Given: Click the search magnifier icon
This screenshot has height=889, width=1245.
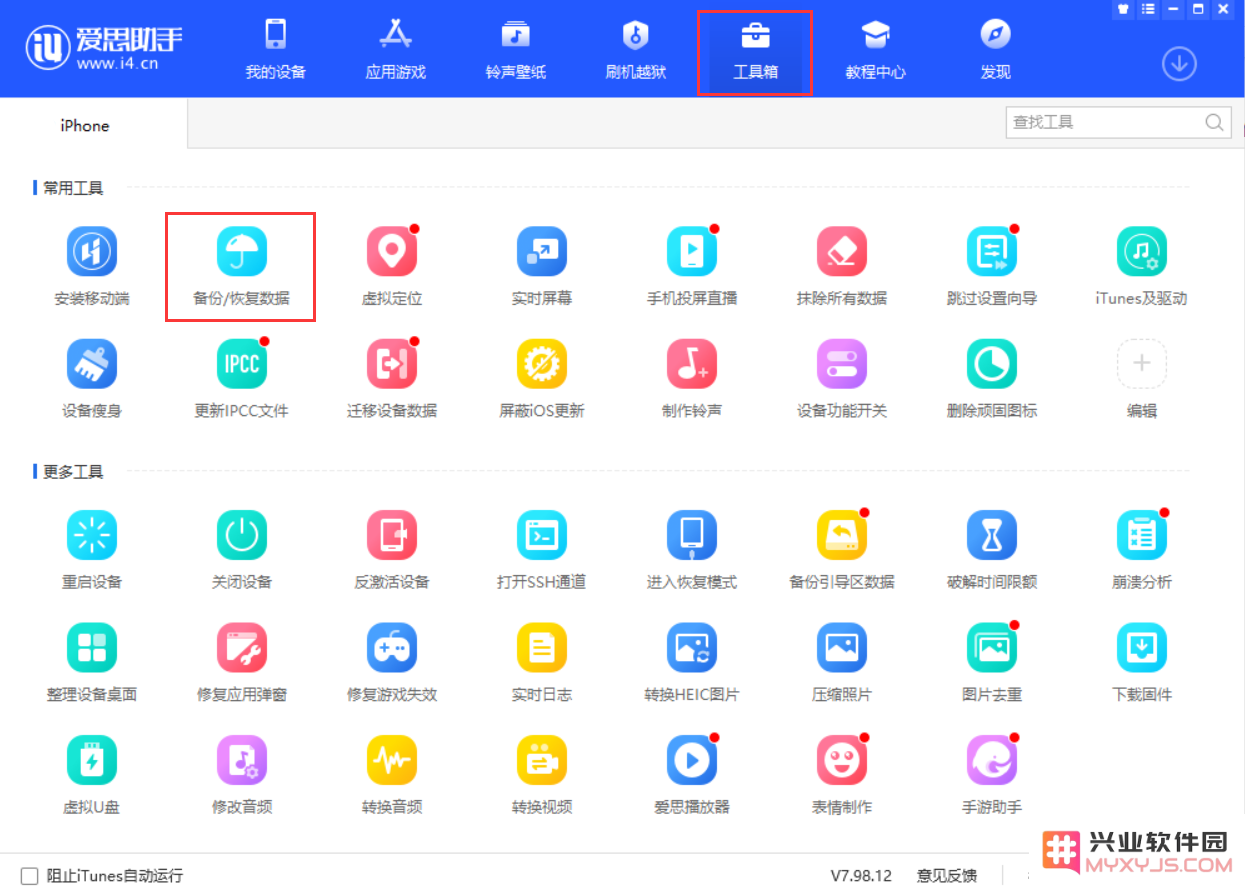Looking at the screenshot, I should pos(1215,122).
